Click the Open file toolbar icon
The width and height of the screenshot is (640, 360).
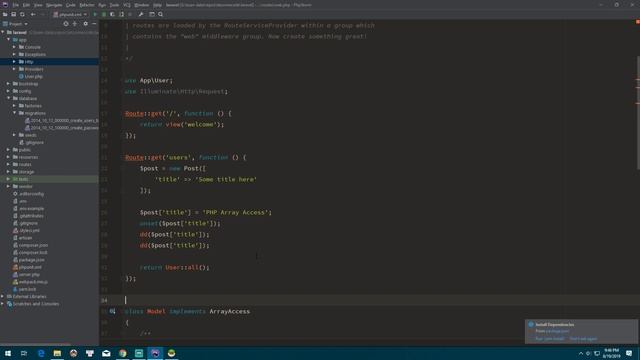[x=5, y=14]
